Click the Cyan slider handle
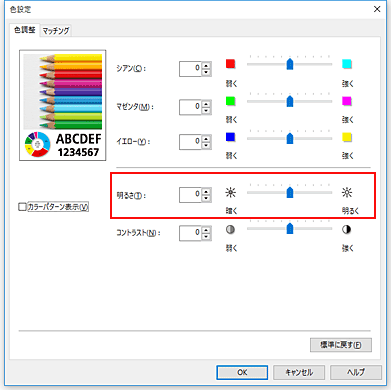The height and width of the screenshot is (390, 391). coord(290,64)
